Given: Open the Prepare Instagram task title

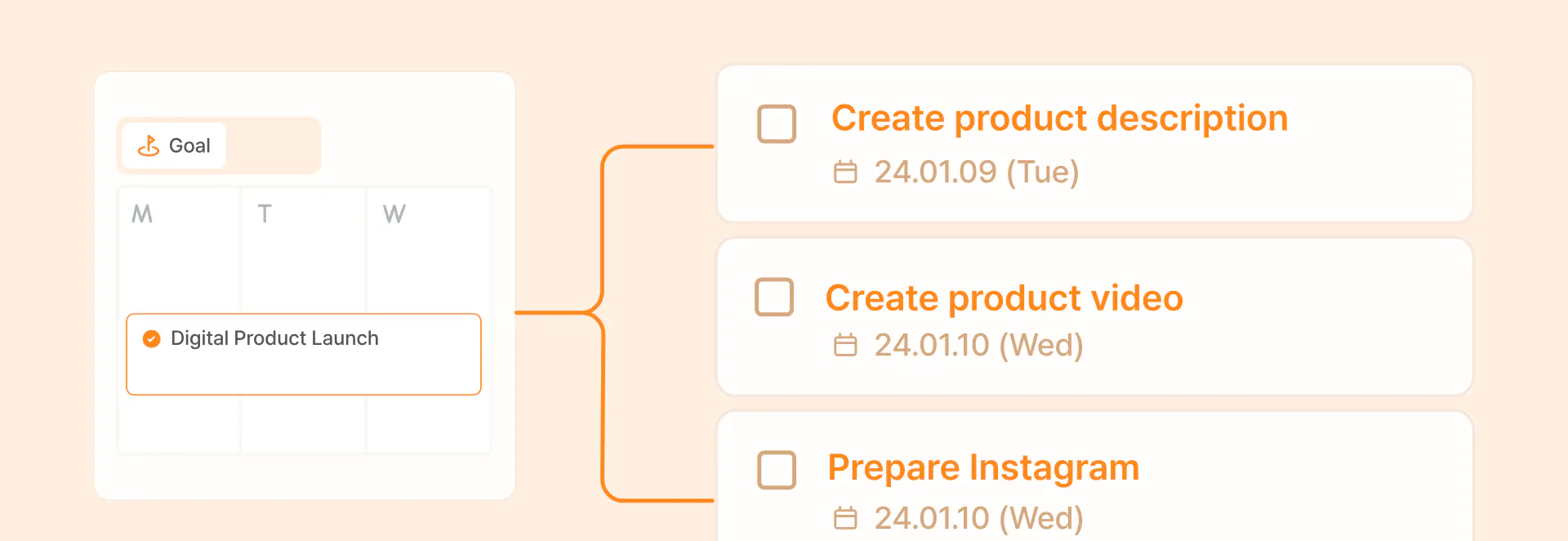Looking at the screenshot, I should tap(983, 468).
